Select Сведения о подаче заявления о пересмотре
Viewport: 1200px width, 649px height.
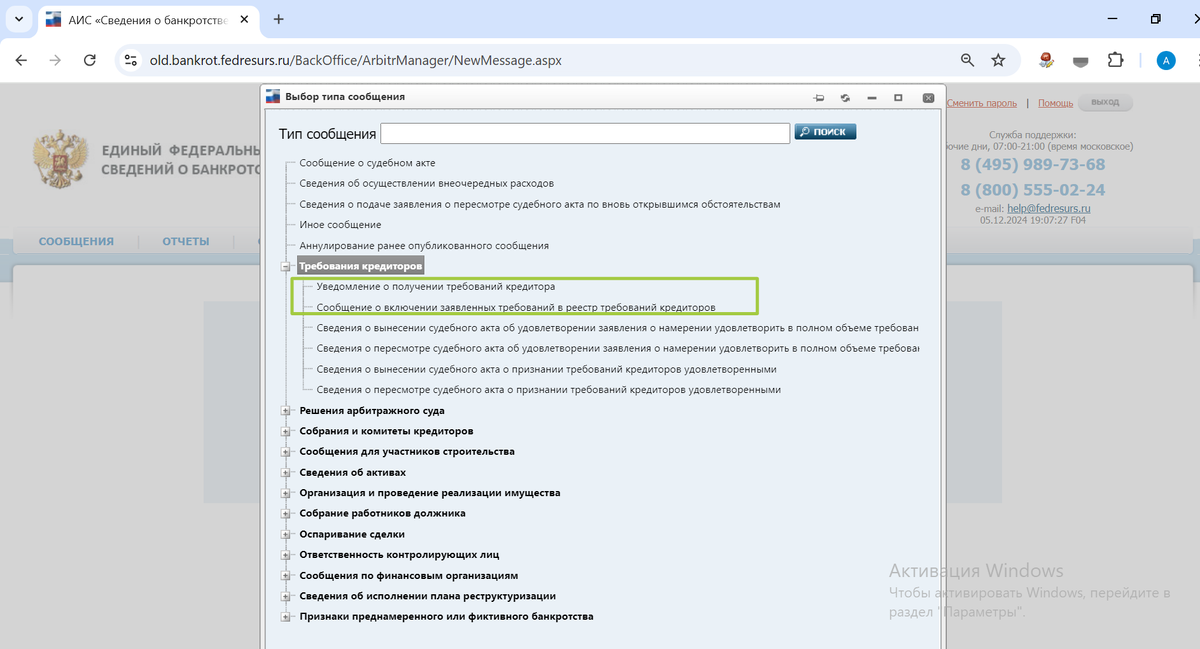[539, 204]
